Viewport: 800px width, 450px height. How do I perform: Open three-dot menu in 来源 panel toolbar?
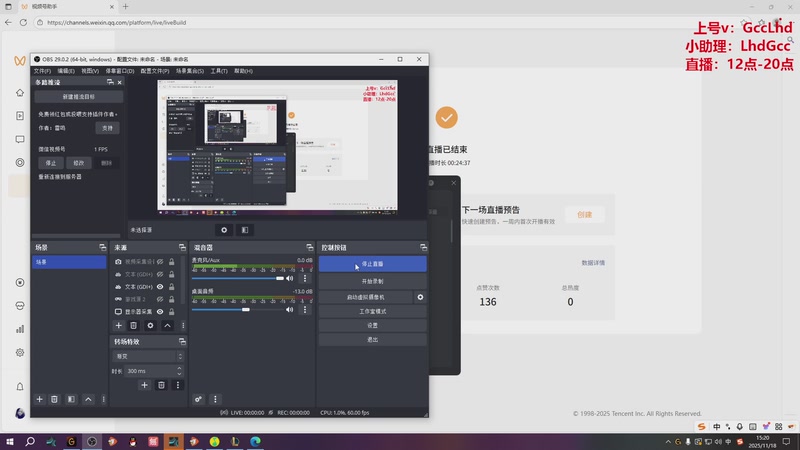183,326
